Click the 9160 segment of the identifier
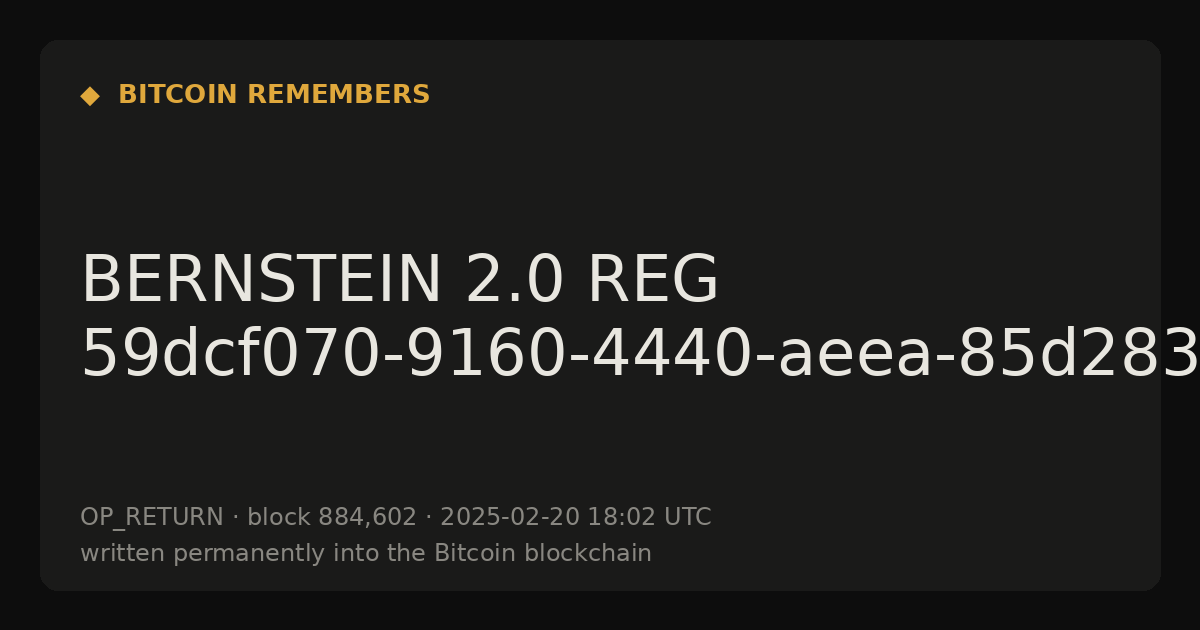Screen dimensions: 1200x630 pos(482,356)
